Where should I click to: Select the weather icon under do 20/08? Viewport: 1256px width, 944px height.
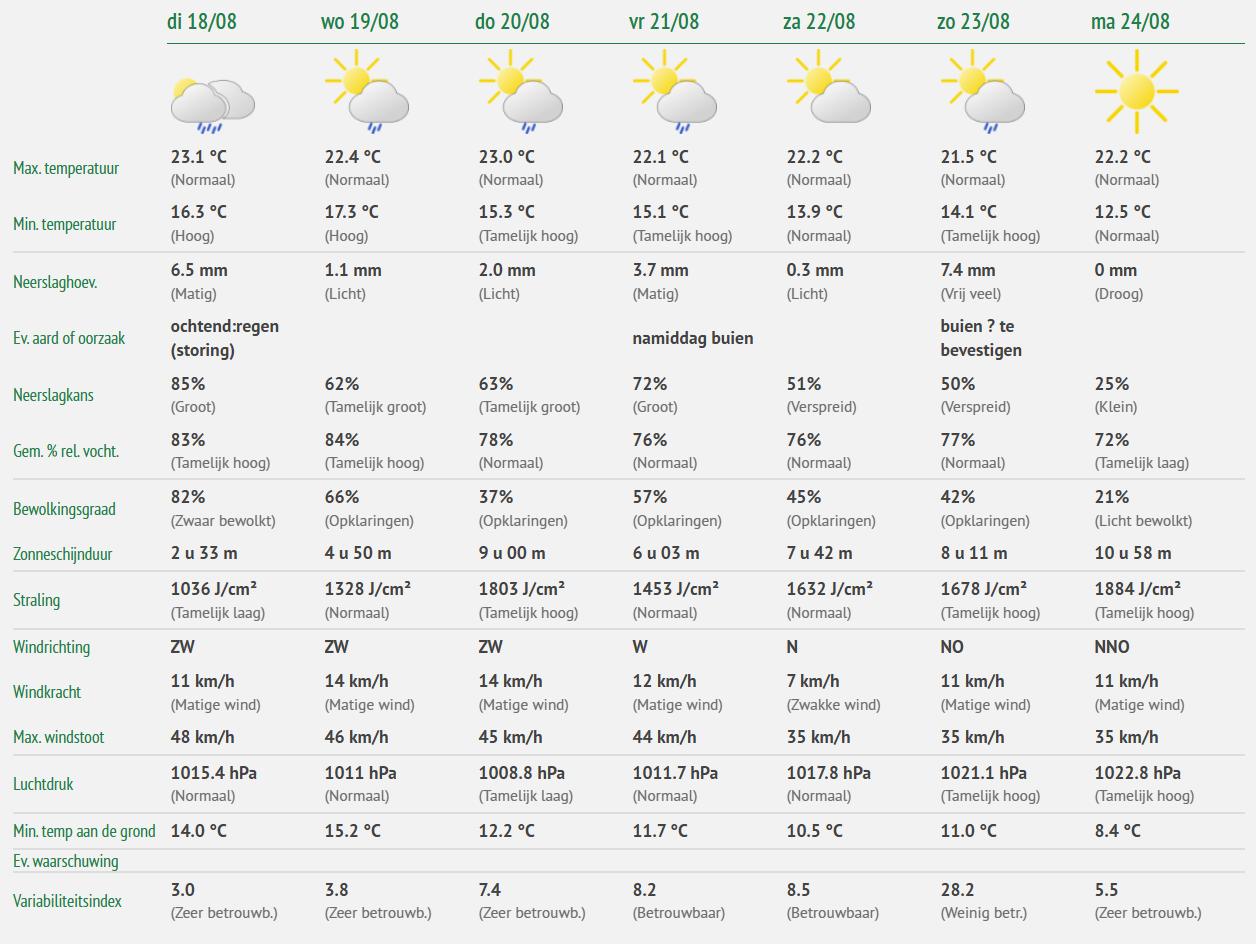click(520, 92)
